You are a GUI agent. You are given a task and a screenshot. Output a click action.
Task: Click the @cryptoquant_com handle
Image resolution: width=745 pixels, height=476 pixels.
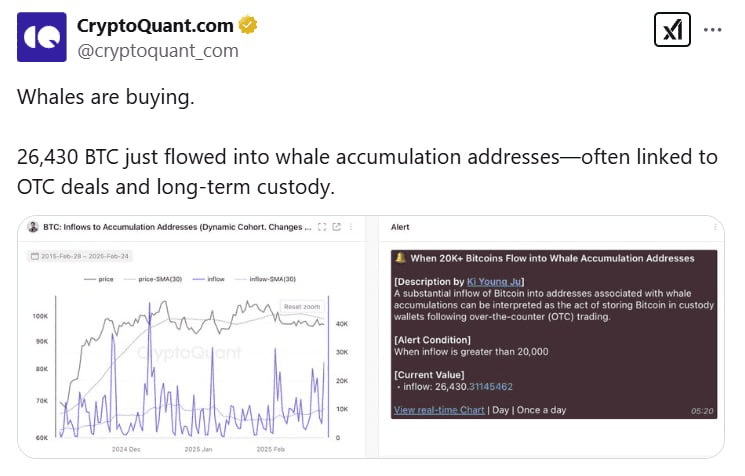(158, 50)
